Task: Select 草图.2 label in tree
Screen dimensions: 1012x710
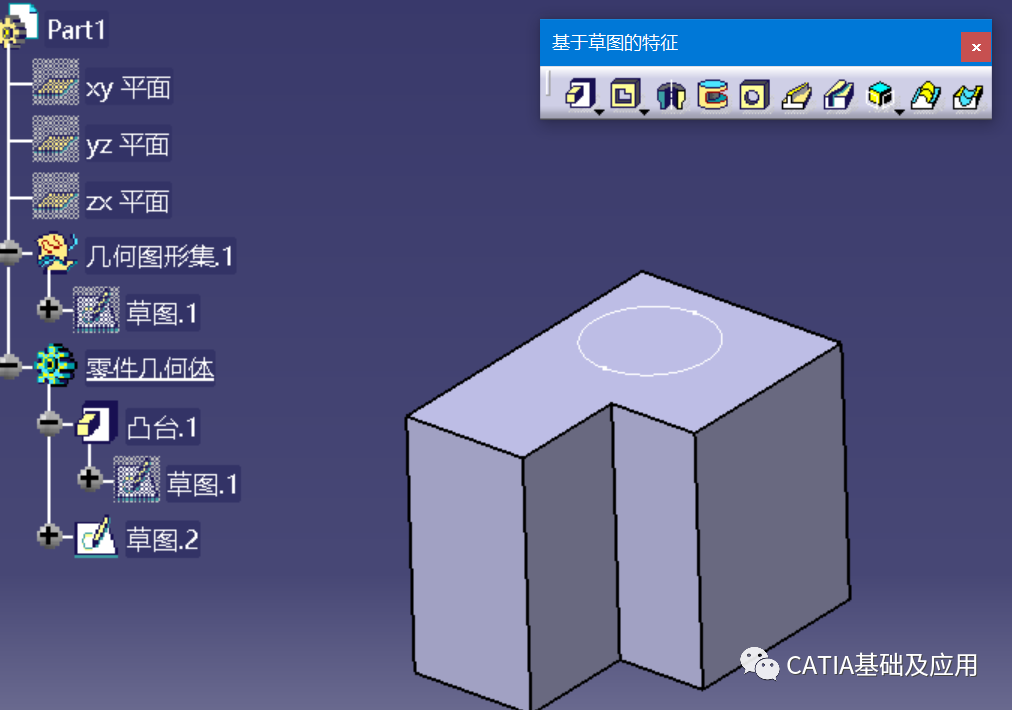Action: (162, 540)
